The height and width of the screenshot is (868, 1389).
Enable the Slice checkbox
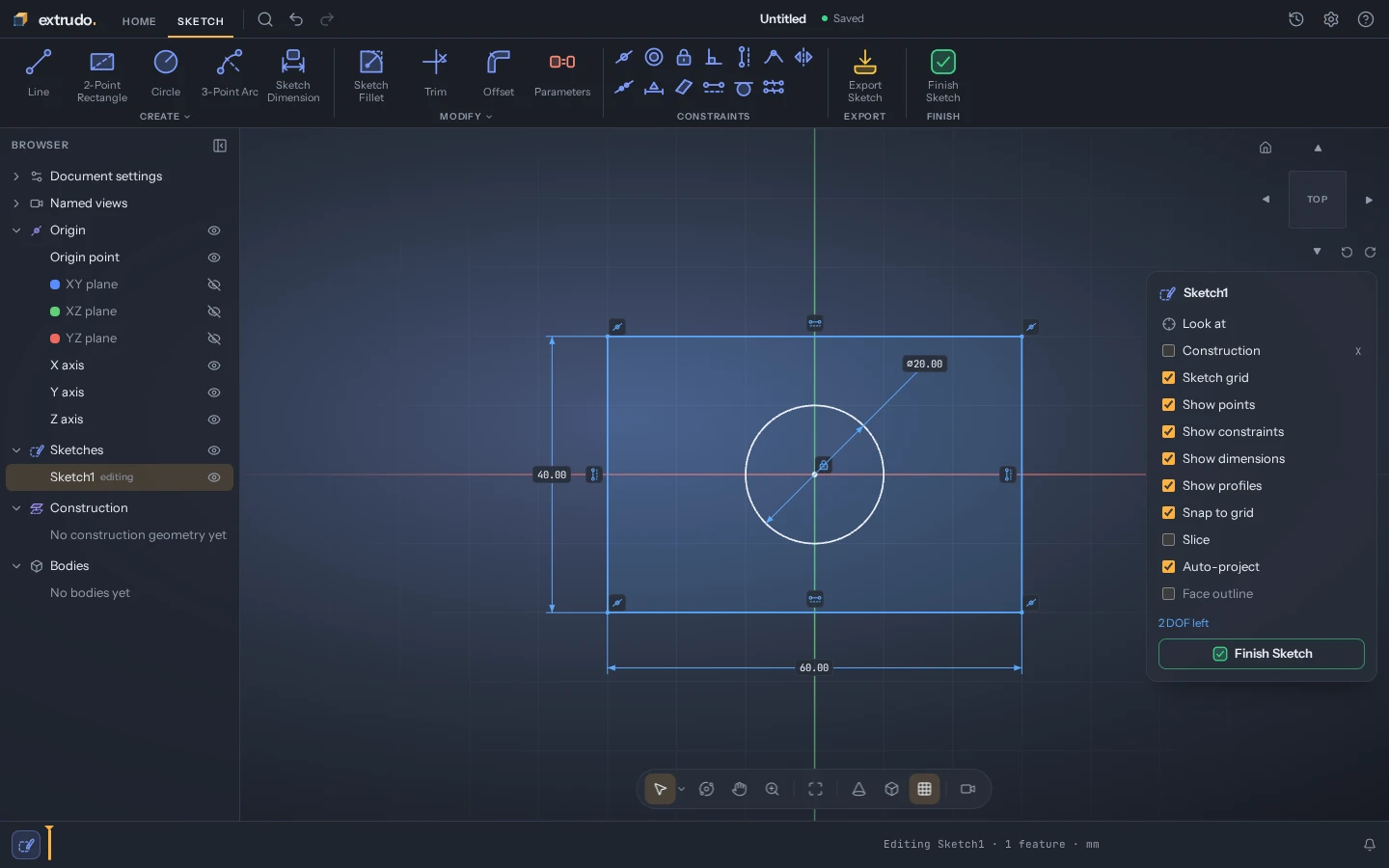(1169, 540)
